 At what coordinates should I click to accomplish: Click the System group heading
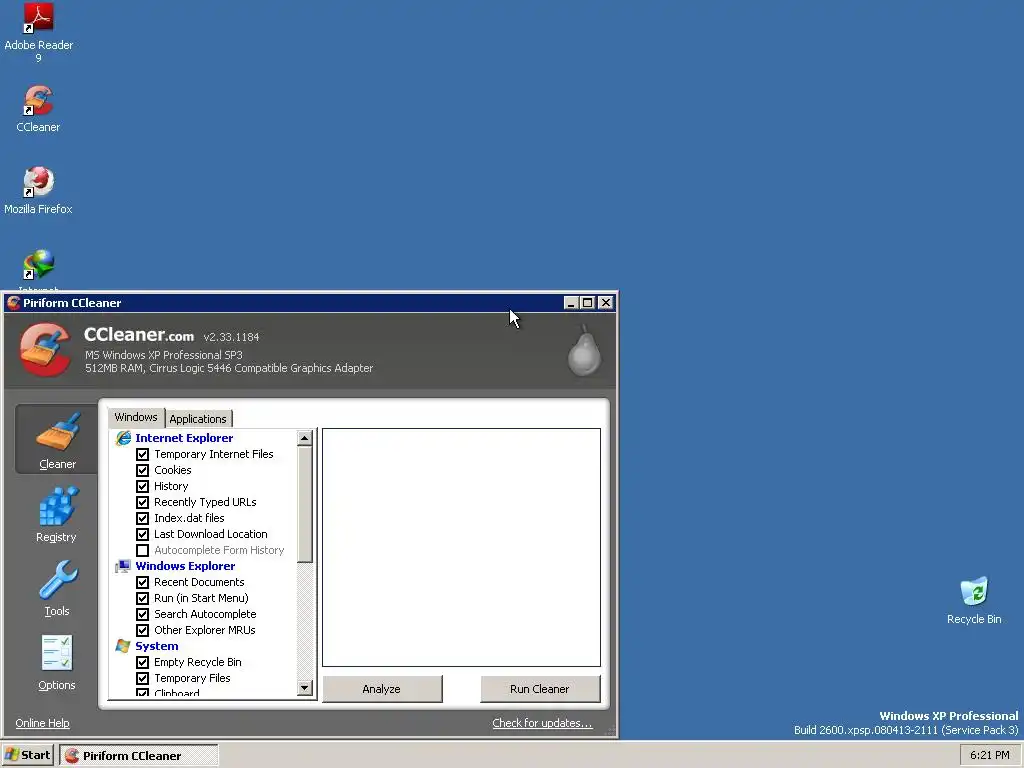[x=157, y=646]
